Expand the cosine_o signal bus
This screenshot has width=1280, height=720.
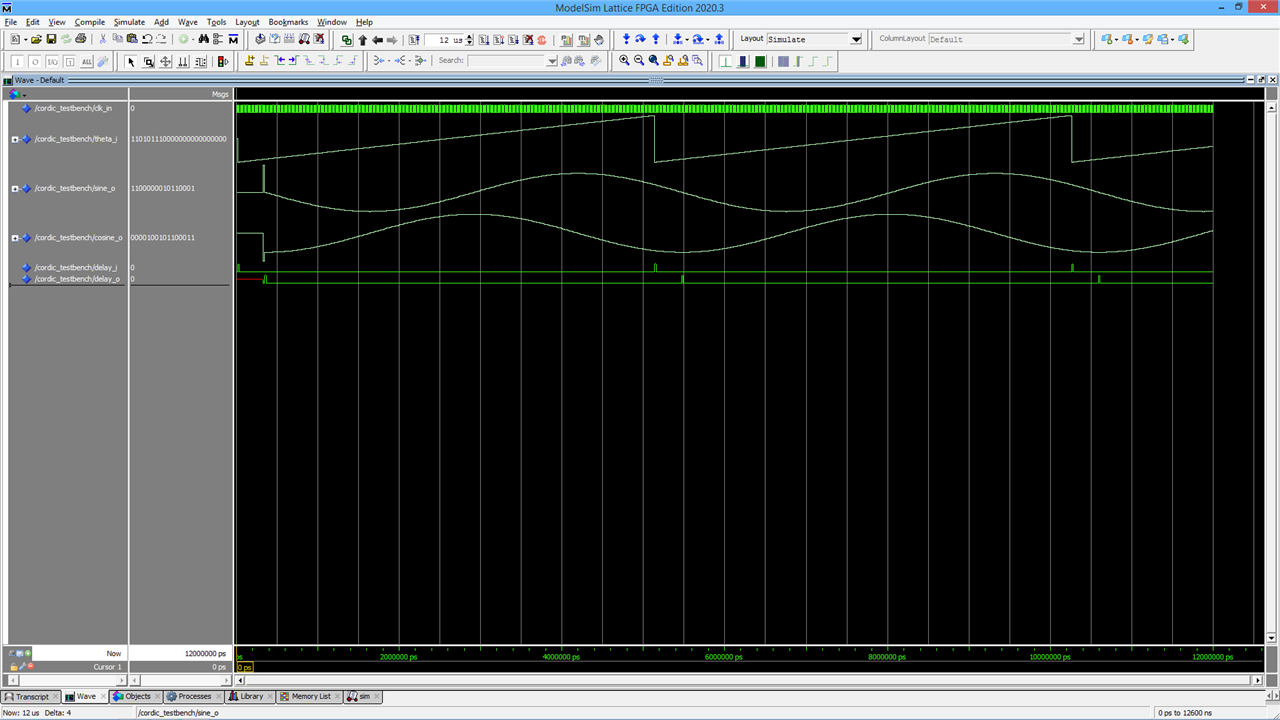pyautogui.click(x=15, y=238)
